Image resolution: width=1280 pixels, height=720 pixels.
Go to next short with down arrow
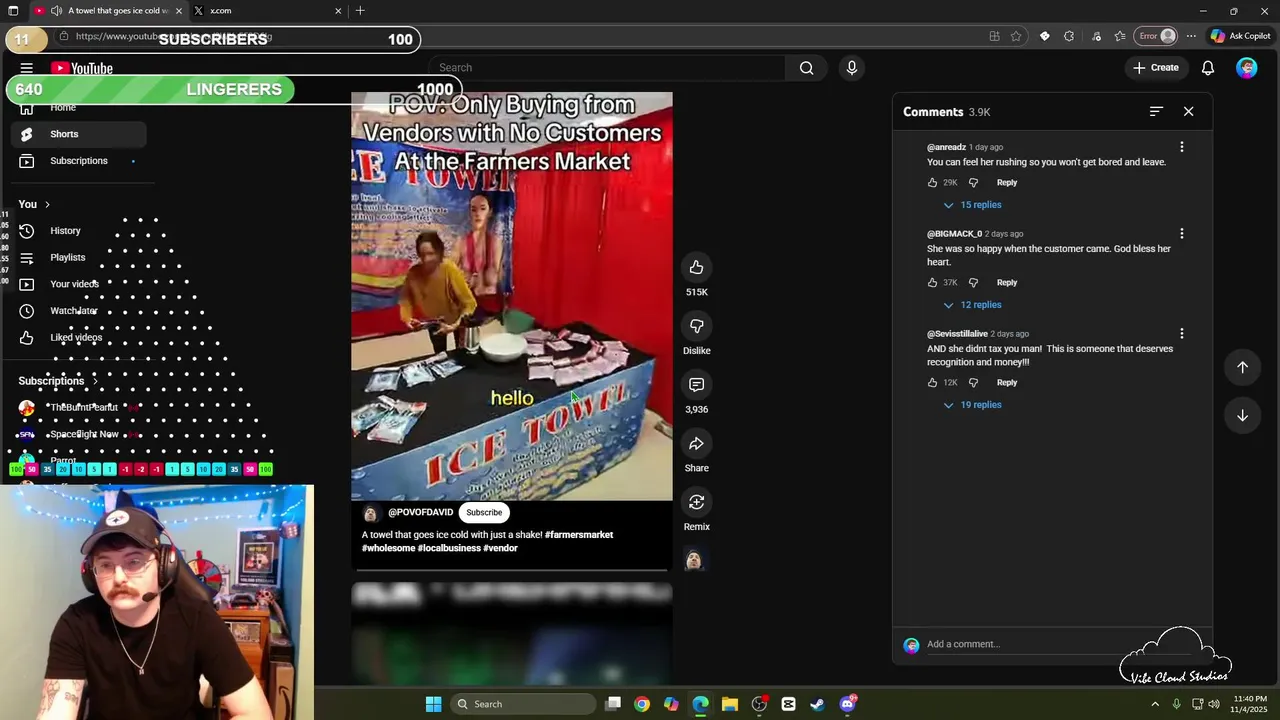(x=1242, y=415)
